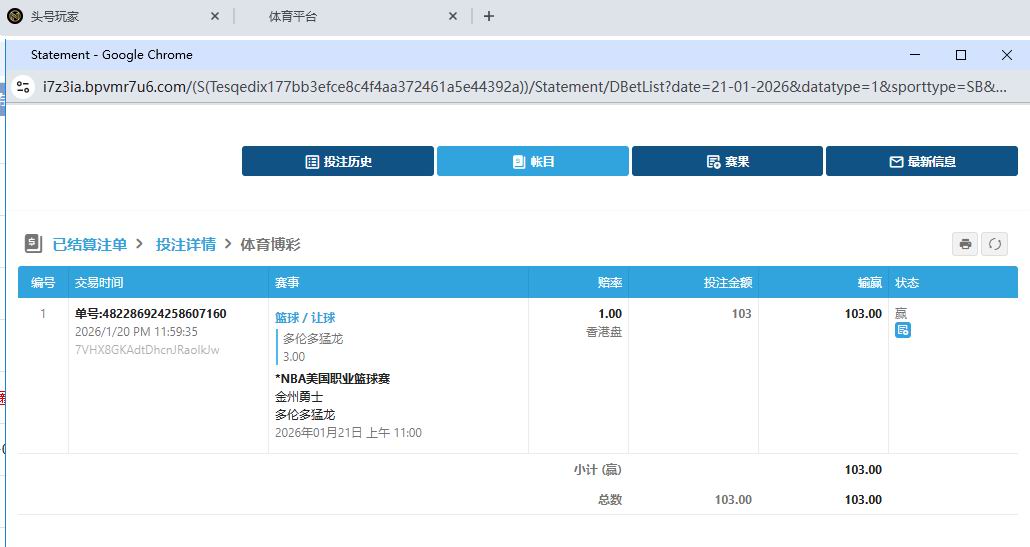The image size is (1030, 547).
Task: Click the address bar URL
Action: tap(520, 87)
